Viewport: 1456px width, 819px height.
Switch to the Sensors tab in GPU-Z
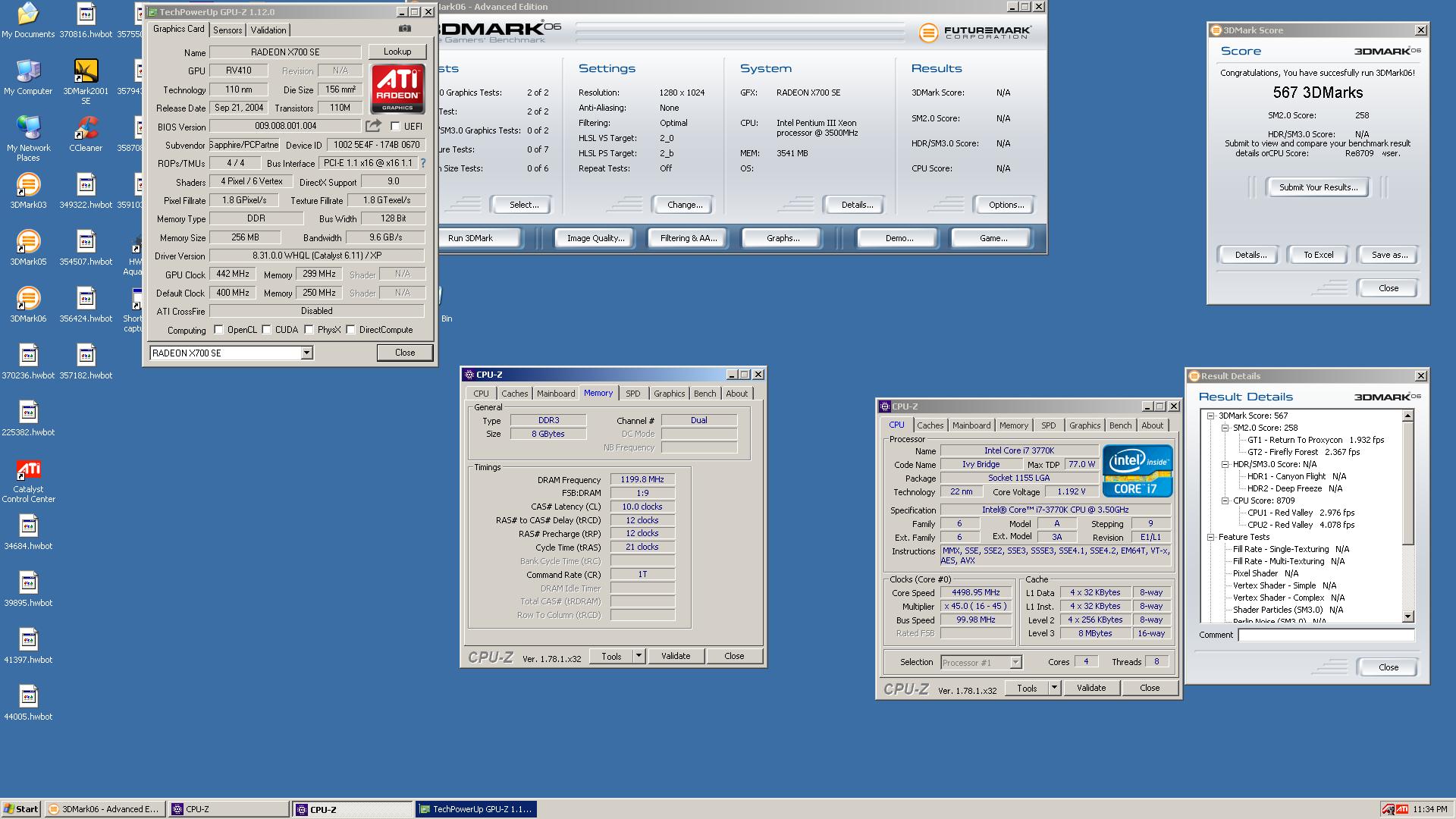tap(227, 30)
